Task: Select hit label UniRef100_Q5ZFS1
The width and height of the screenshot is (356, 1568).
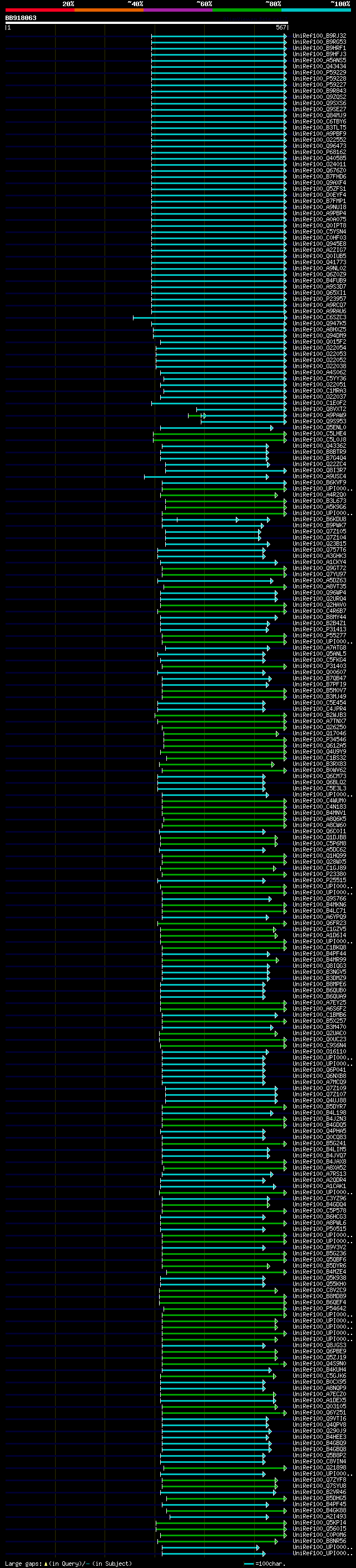Action: [x=319, y=189]
